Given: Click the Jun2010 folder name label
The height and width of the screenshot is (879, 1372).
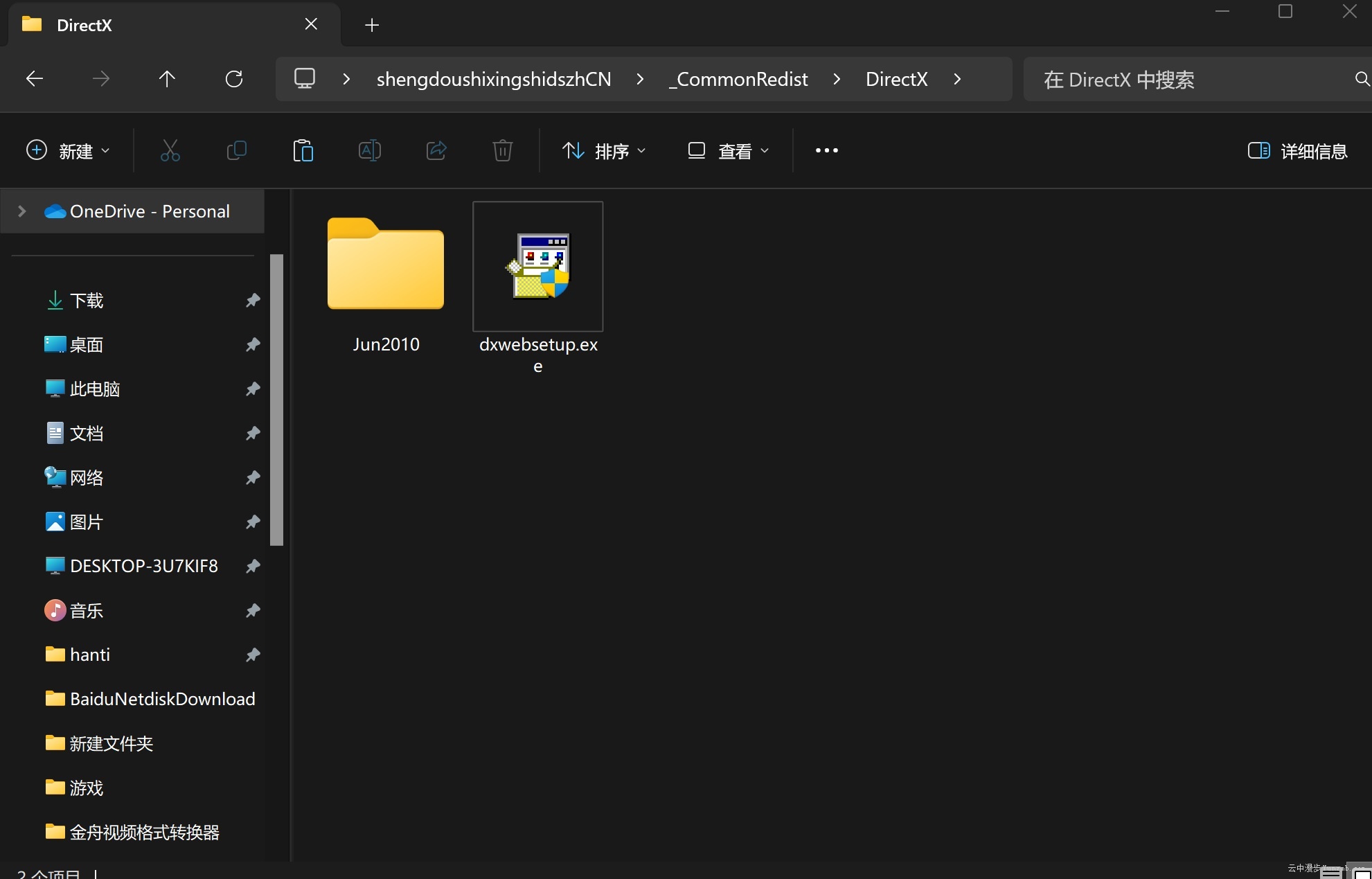Looking at the screenshot, I should click(386, 344).
